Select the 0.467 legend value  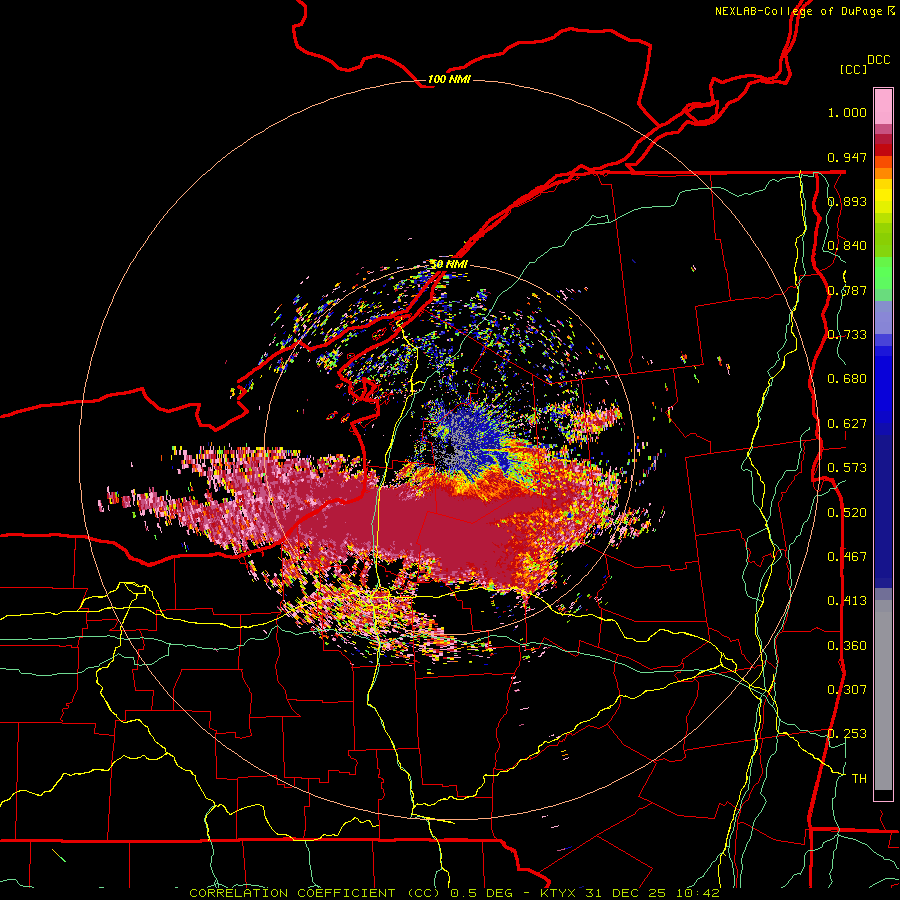(x=847, y=557)
